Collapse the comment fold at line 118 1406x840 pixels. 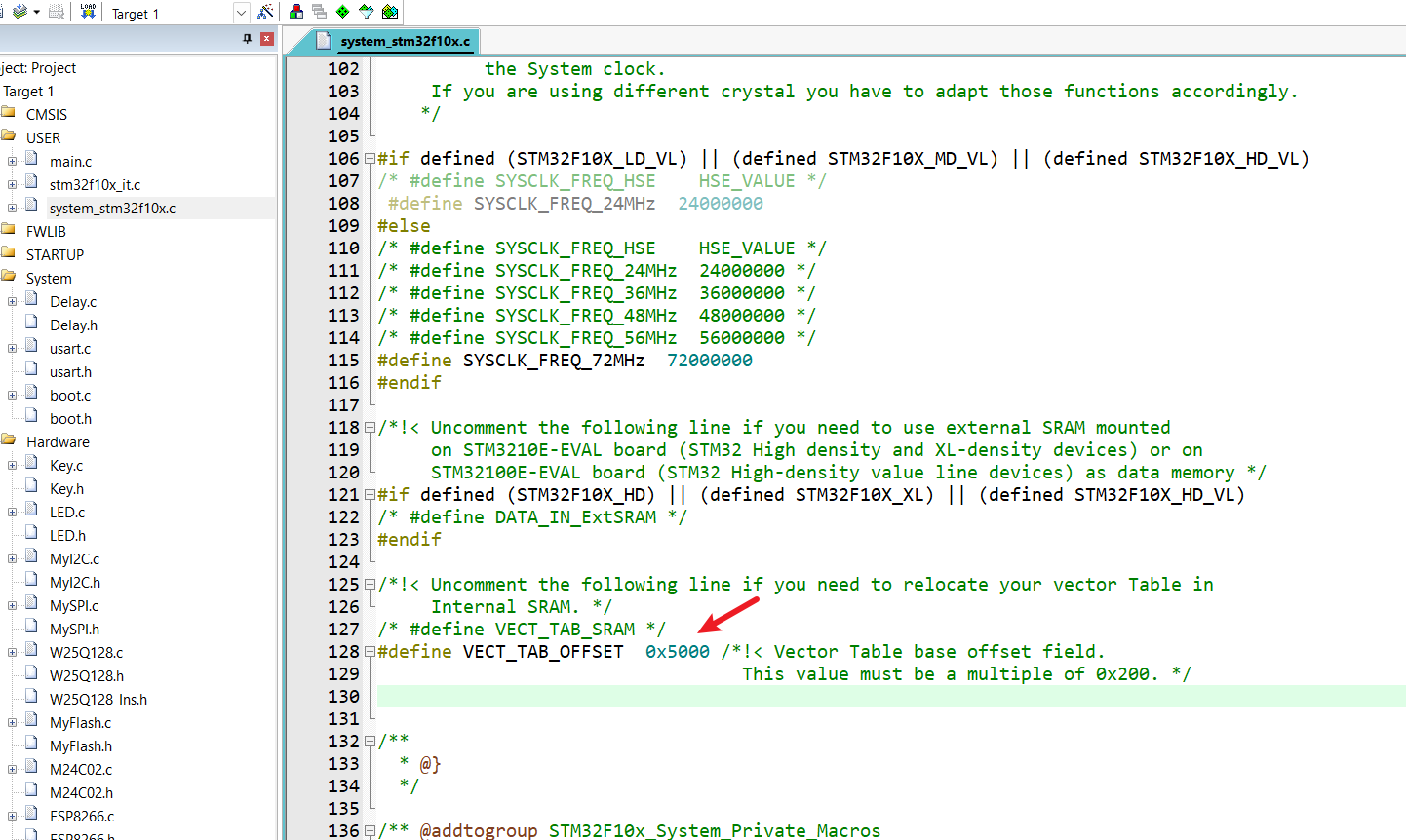[x=370, y=427]
